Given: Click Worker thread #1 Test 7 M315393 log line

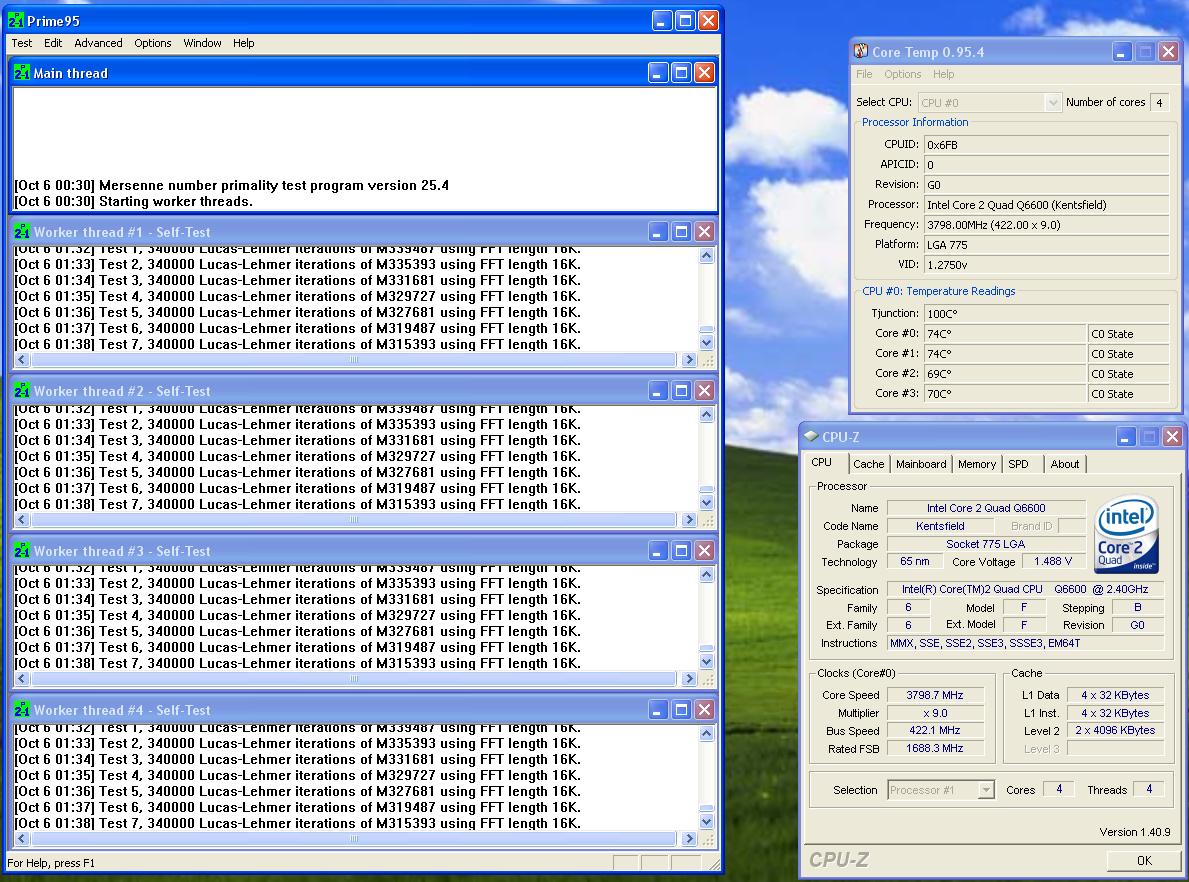Looking at the screenshot, I should pyautogui.click(x=297, y=344).
